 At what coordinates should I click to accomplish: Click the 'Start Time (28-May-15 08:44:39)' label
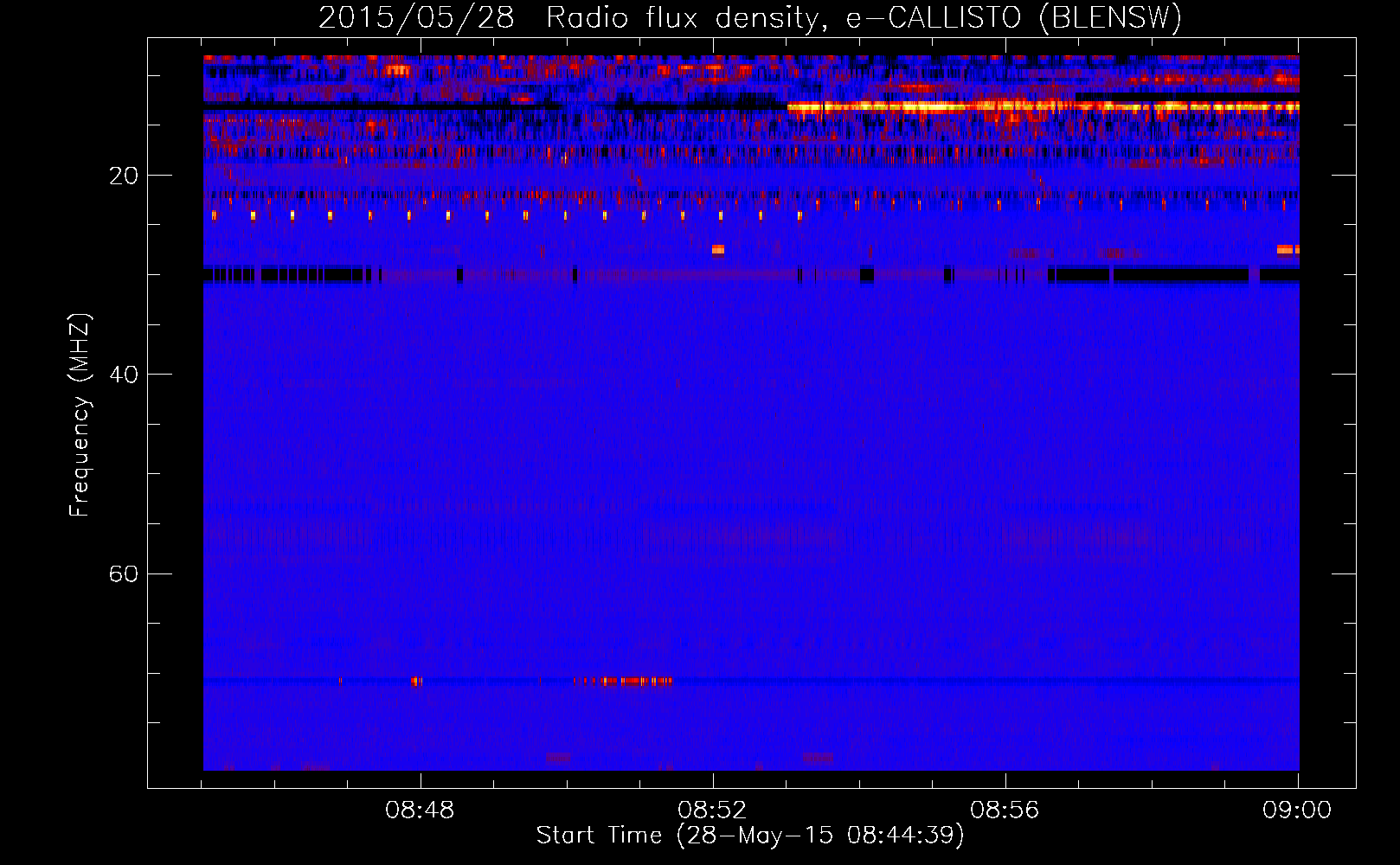tap(750, 836)
